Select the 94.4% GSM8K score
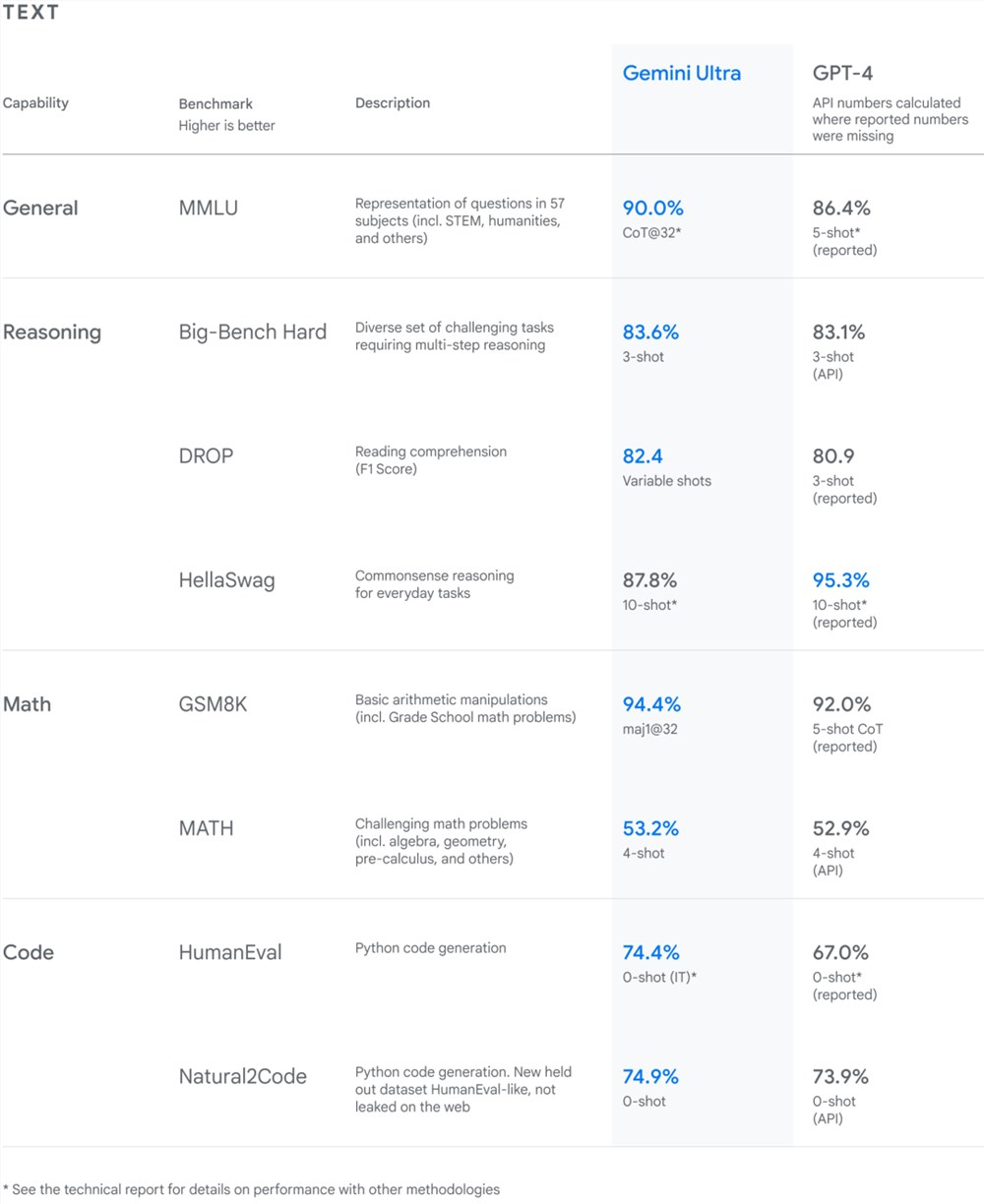984x1204 pixels. click(x=651, y=704)
